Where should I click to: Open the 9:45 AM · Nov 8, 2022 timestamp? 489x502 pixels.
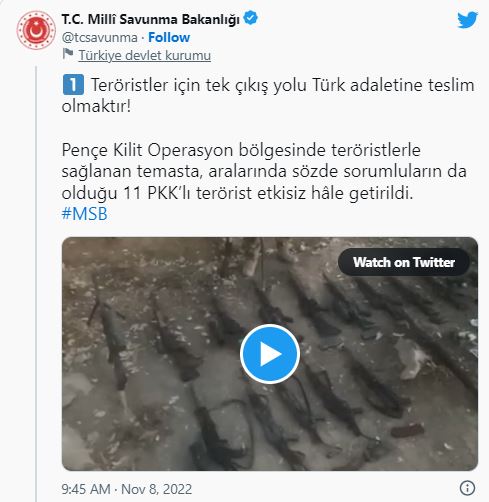127,489
